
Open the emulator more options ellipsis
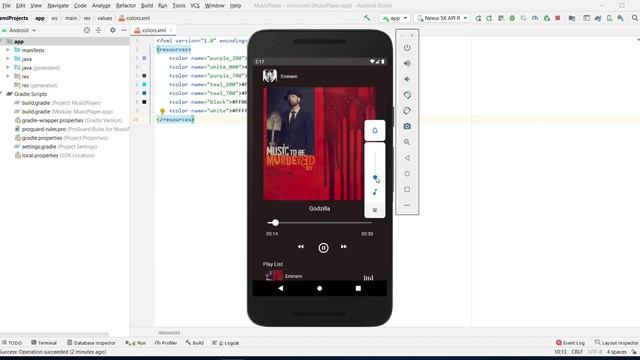[407, 205]
